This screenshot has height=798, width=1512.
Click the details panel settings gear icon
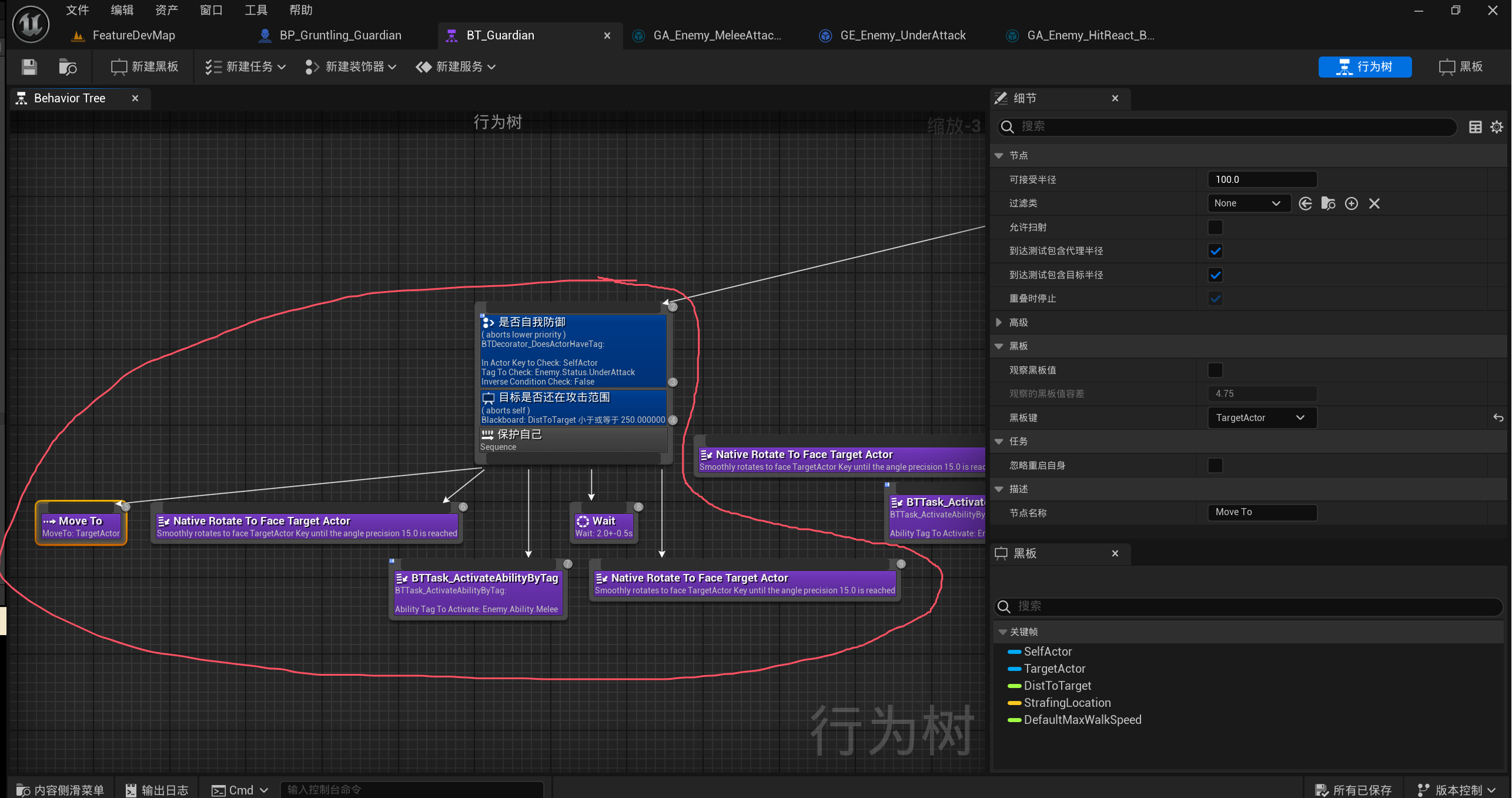pyautogui.click(x=1497, y=127)
